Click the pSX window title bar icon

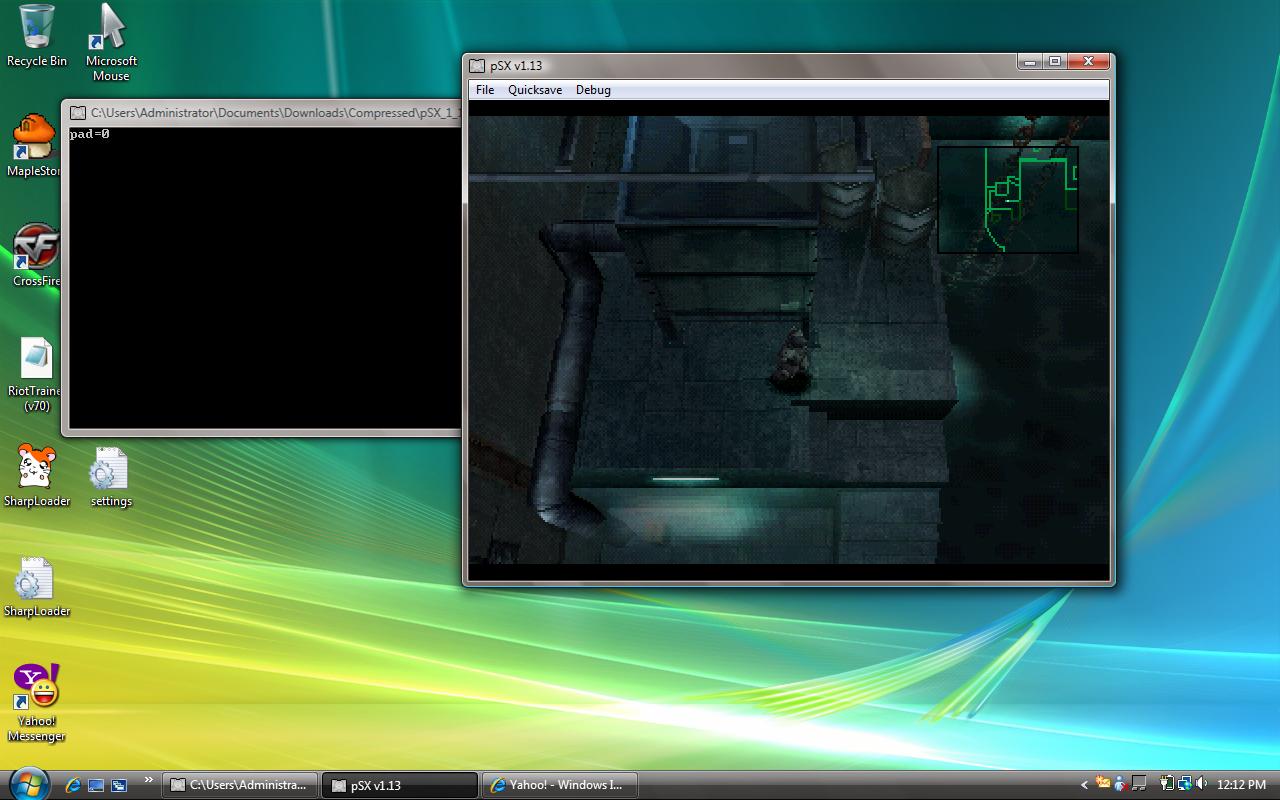click(477, 66)
